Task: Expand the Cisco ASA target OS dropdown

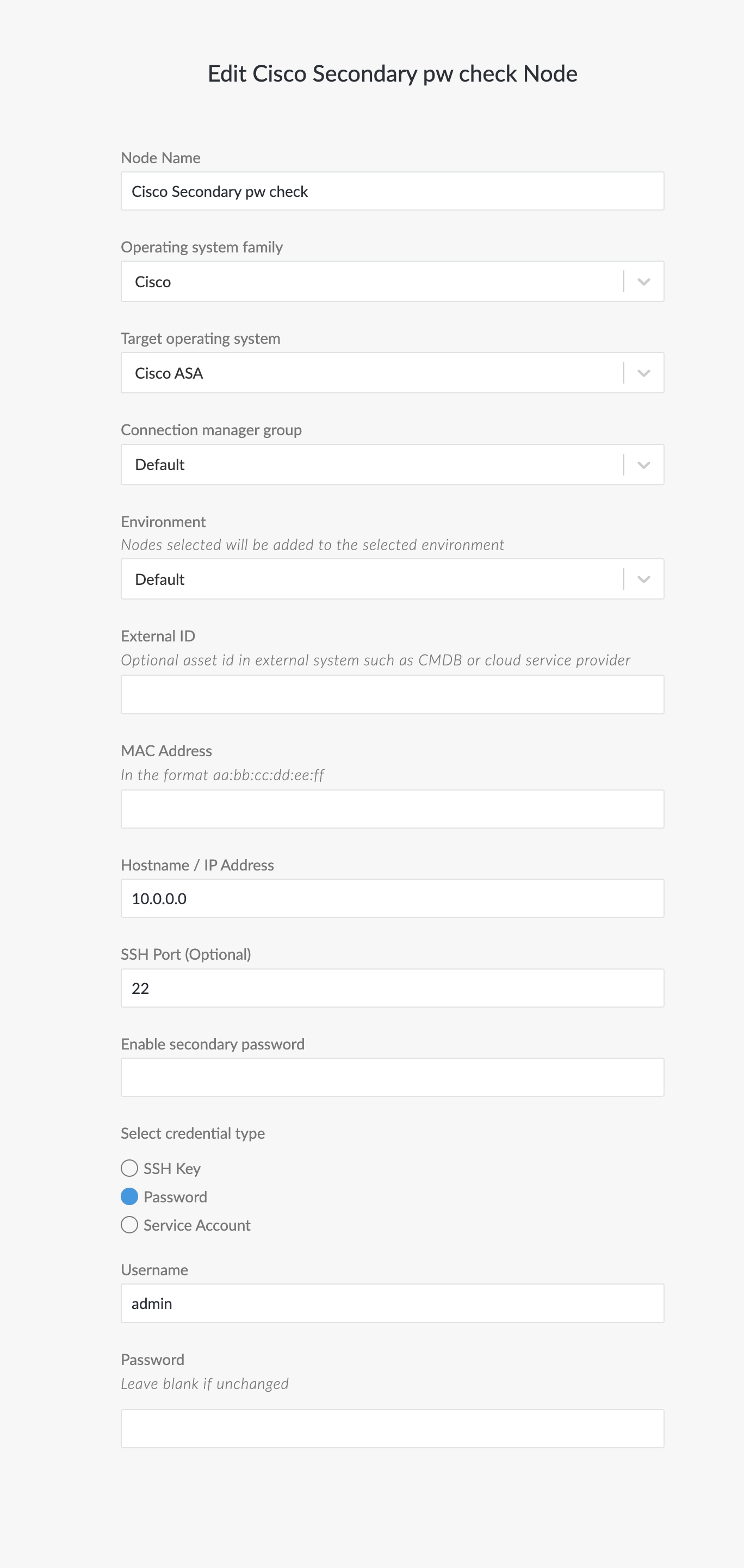Action: (x=392, y=373)
